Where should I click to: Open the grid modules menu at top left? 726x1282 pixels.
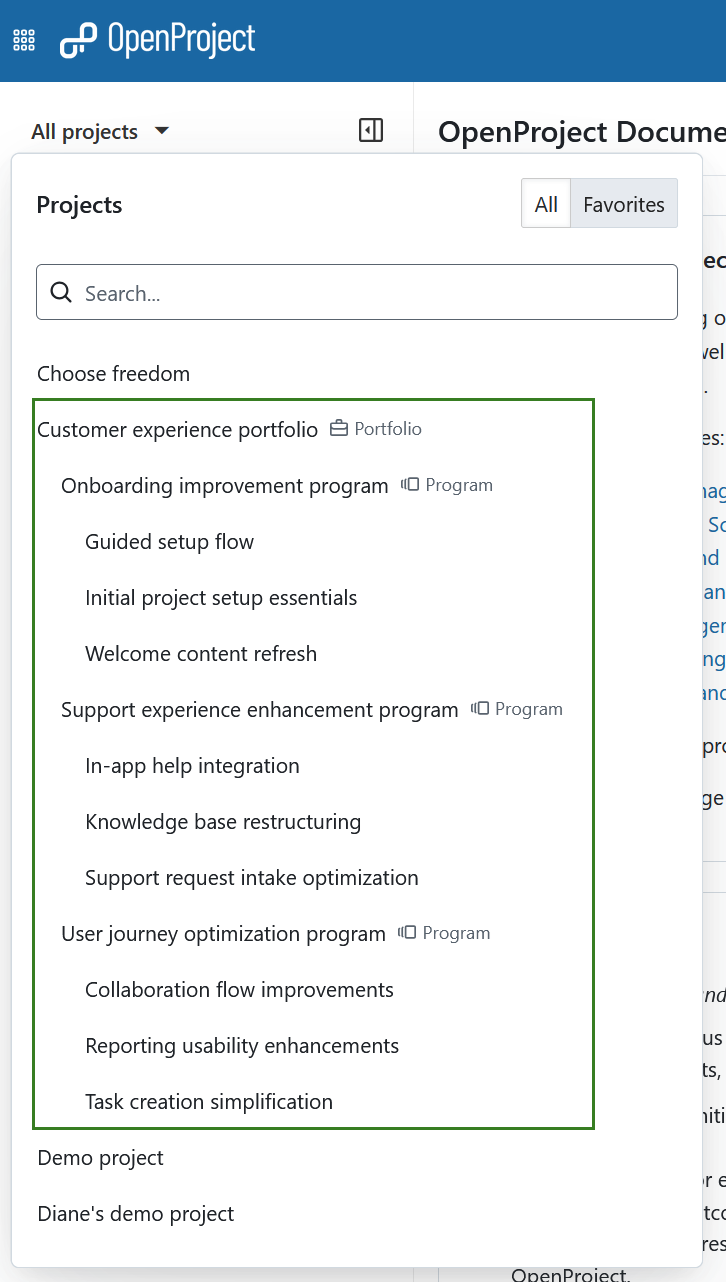24,39
